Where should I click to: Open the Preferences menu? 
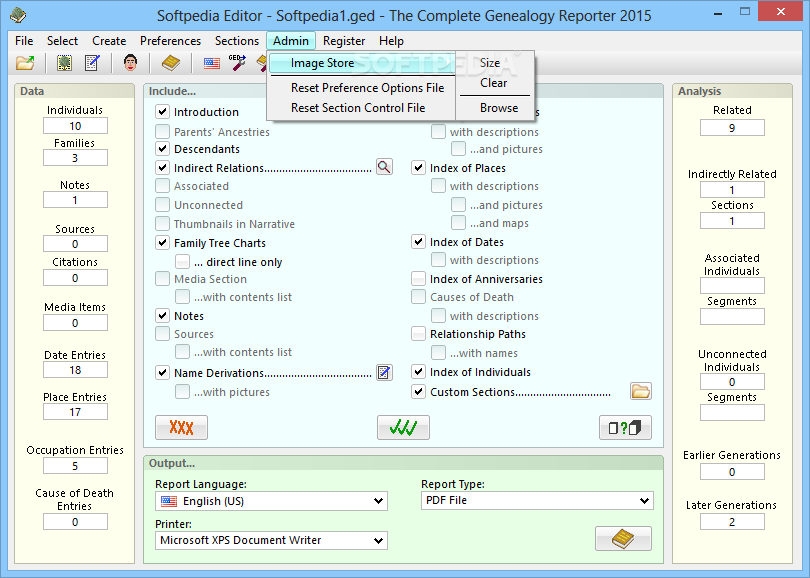click(170, 41)
